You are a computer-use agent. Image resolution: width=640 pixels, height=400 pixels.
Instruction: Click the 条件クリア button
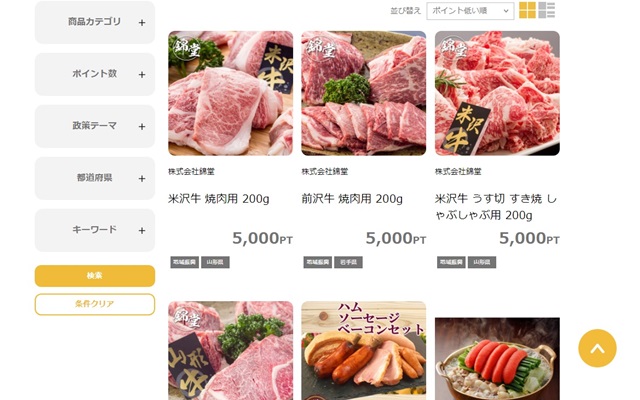click(95, 304)
